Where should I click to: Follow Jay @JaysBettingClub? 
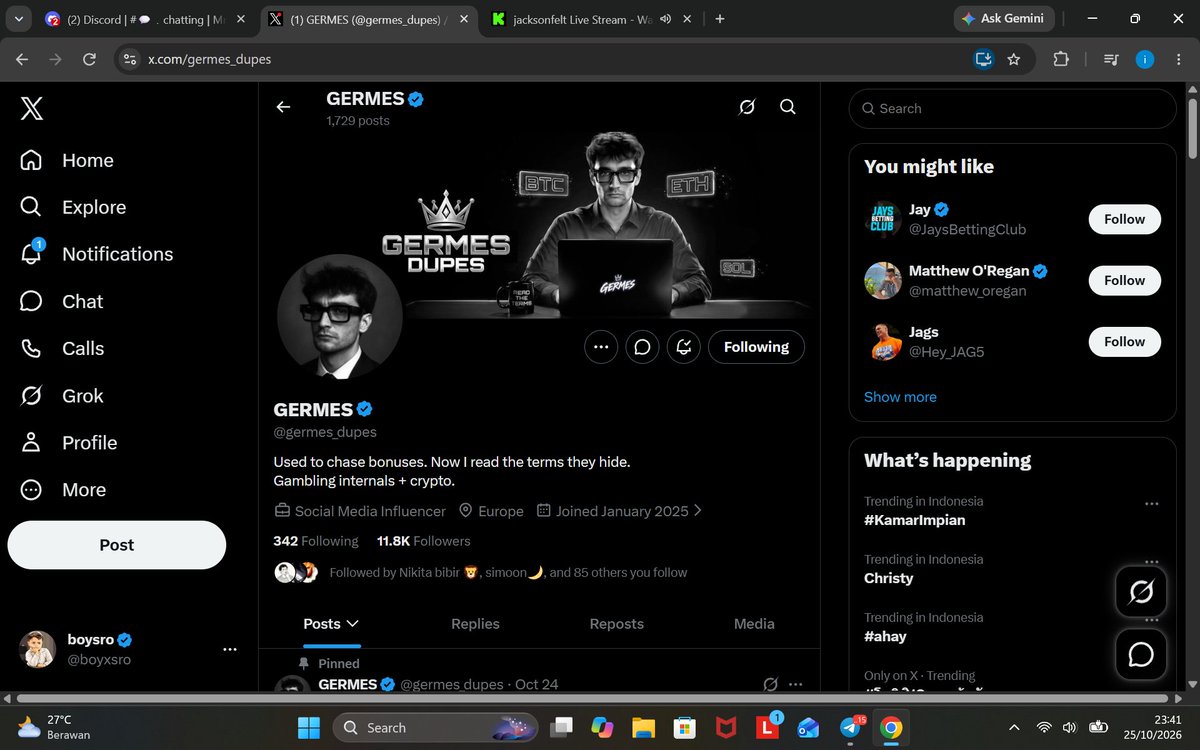pyautogui.click(x=1124, y=219)
